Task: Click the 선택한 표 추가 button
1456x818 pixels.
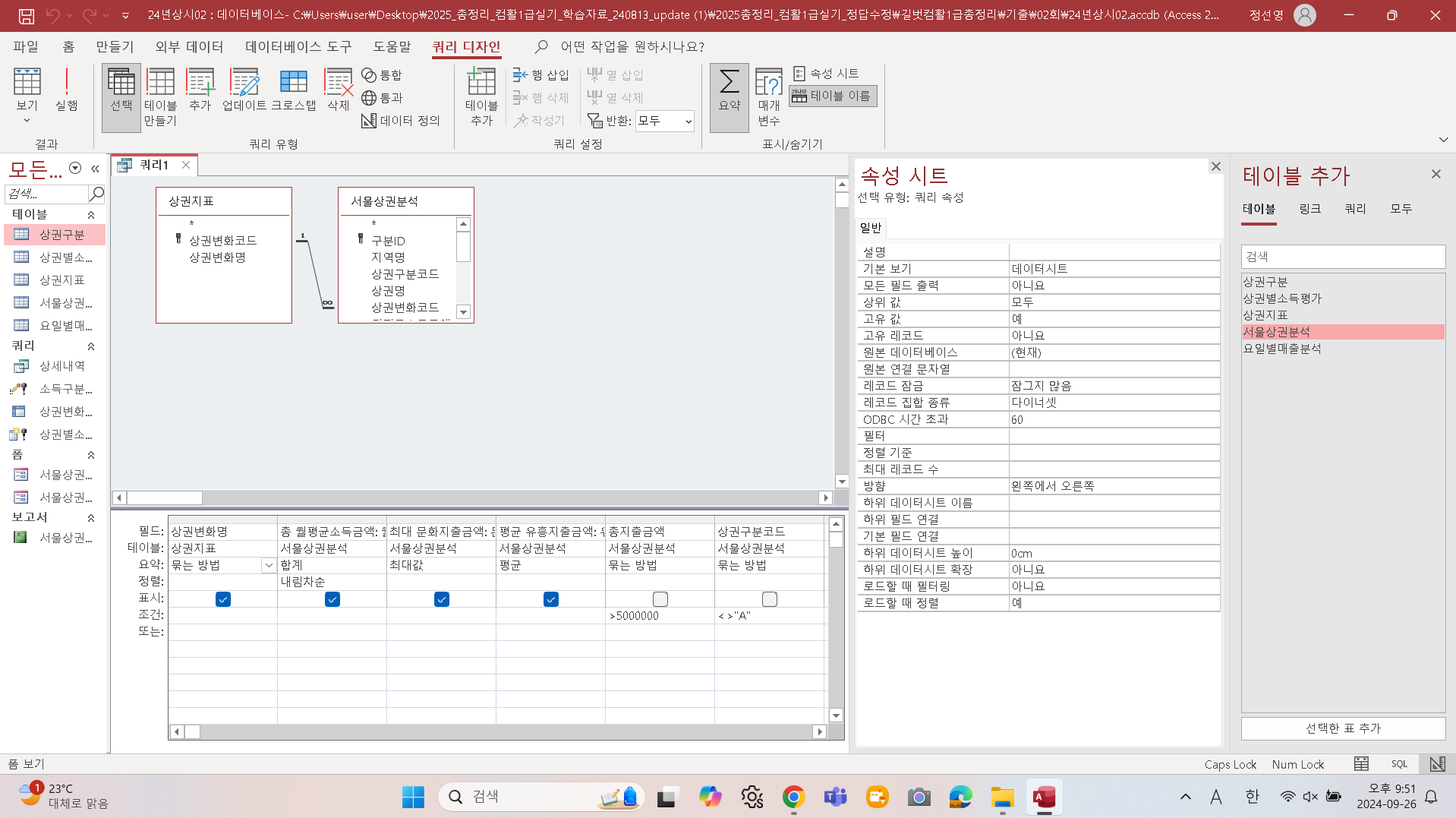Action: 1342,728
